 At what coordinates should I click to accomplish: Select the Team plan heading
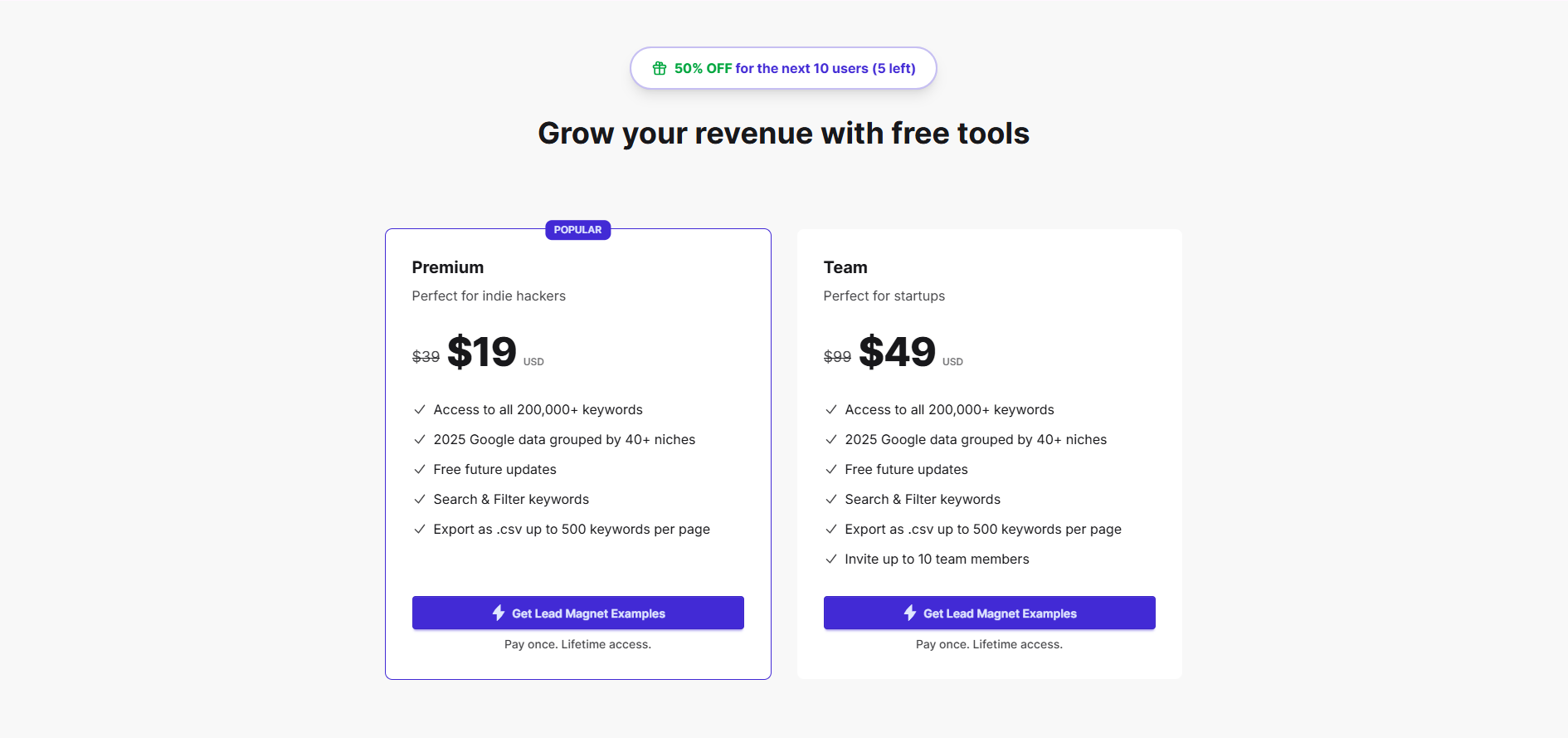coord(845,267)
